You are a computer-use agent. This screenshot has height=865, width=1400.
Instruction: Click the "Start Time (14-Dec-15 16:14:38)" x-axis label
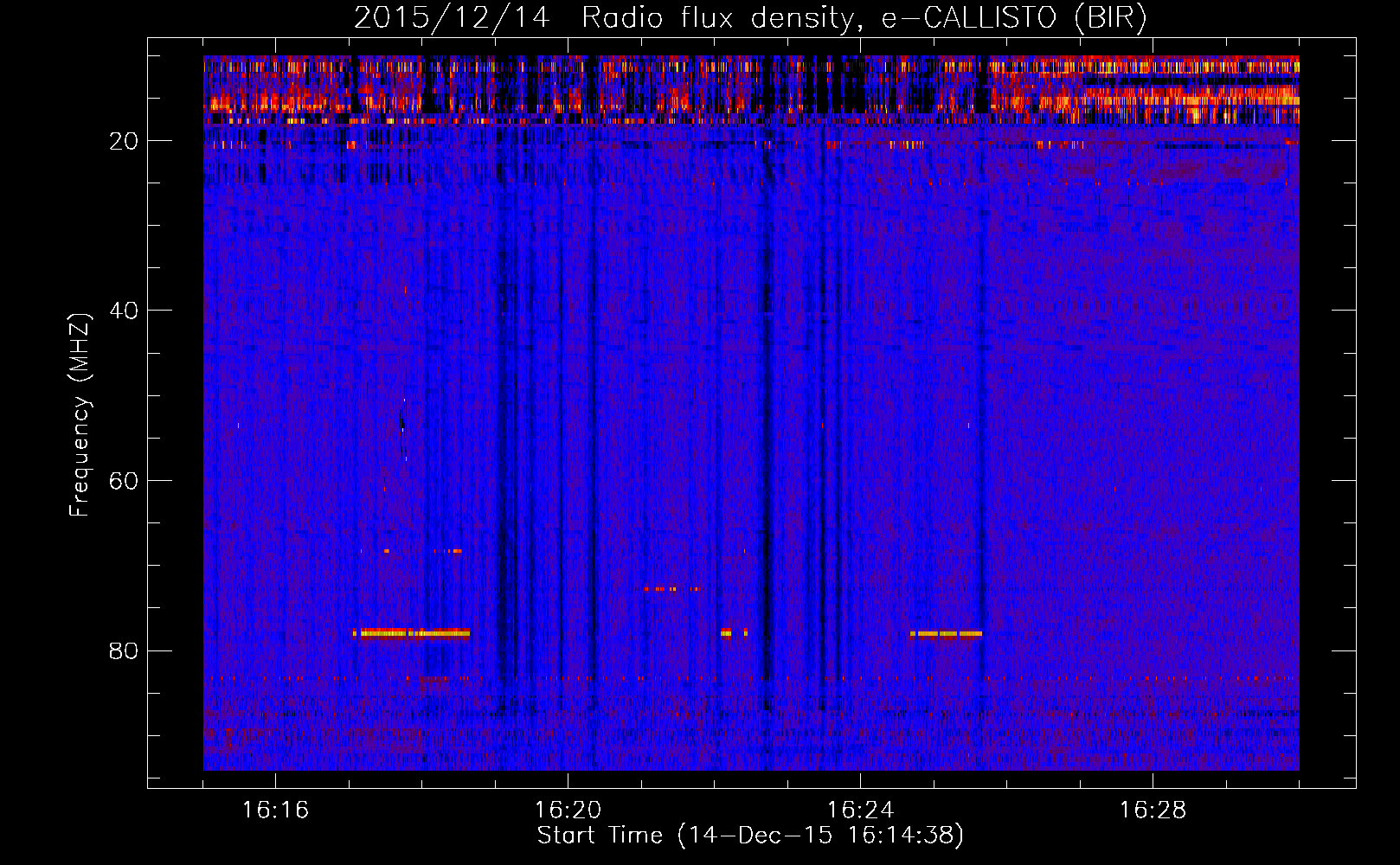click(750, 836)
